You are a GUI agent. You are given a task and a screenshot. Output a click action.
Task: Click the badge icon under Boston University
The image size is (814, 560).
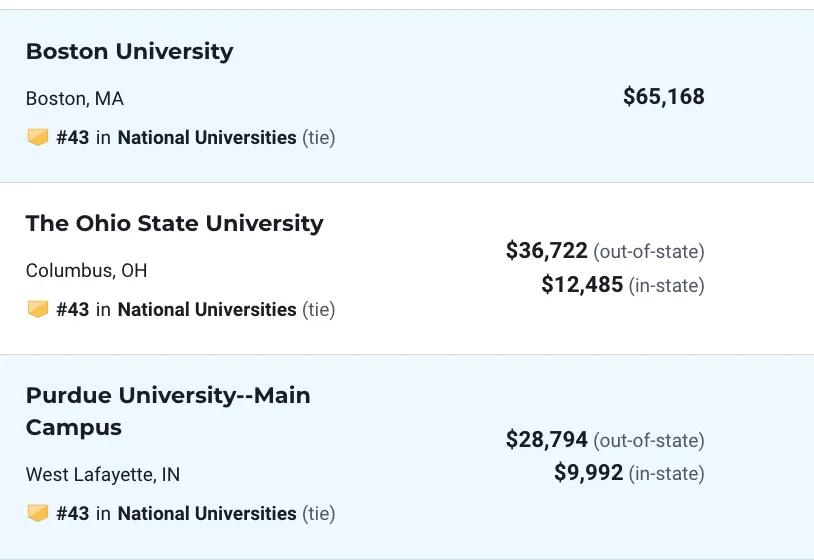(37, 138)
